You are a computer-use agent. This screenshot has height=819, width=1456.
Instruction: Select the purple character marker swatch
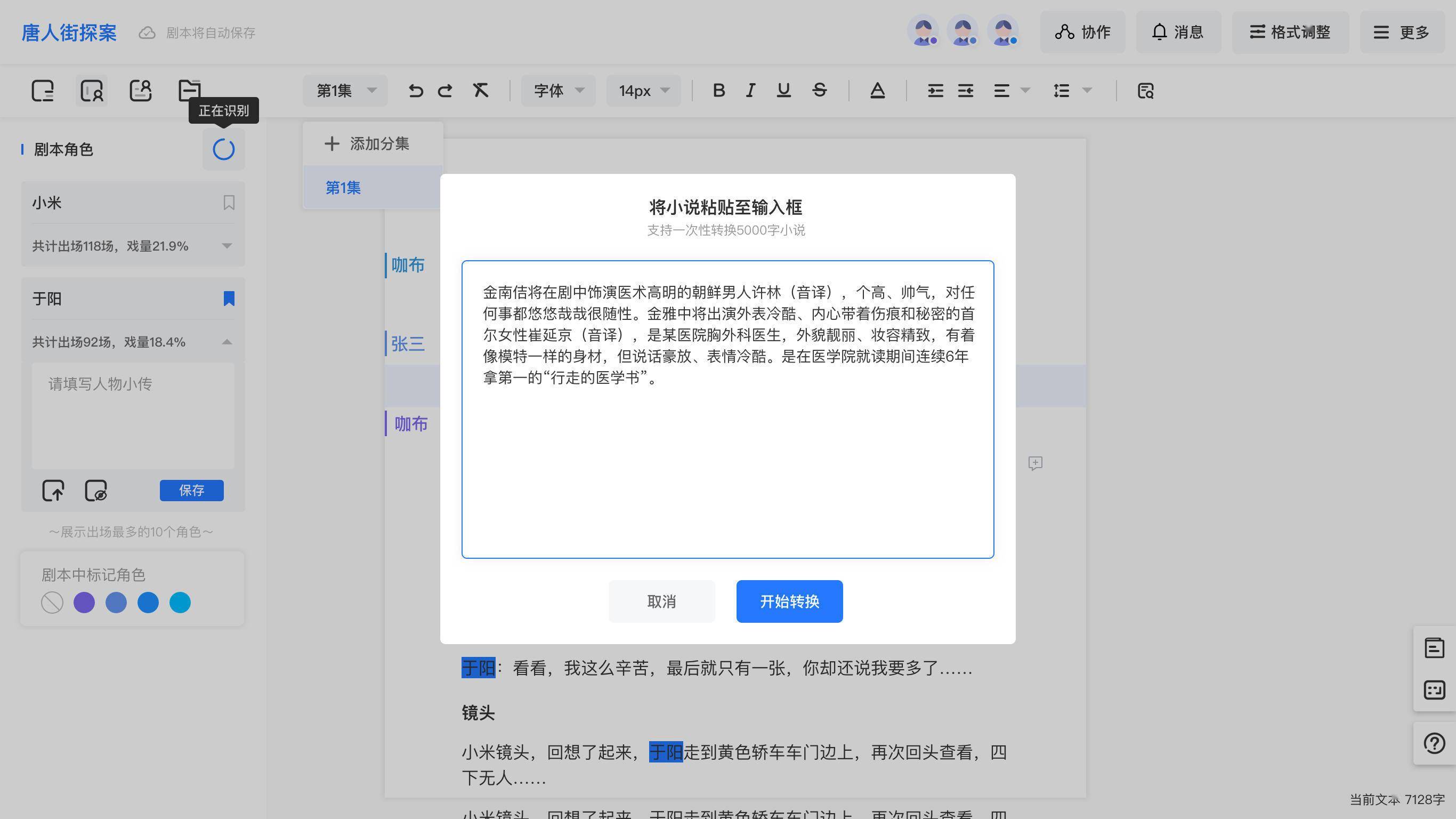click(84, 603)
